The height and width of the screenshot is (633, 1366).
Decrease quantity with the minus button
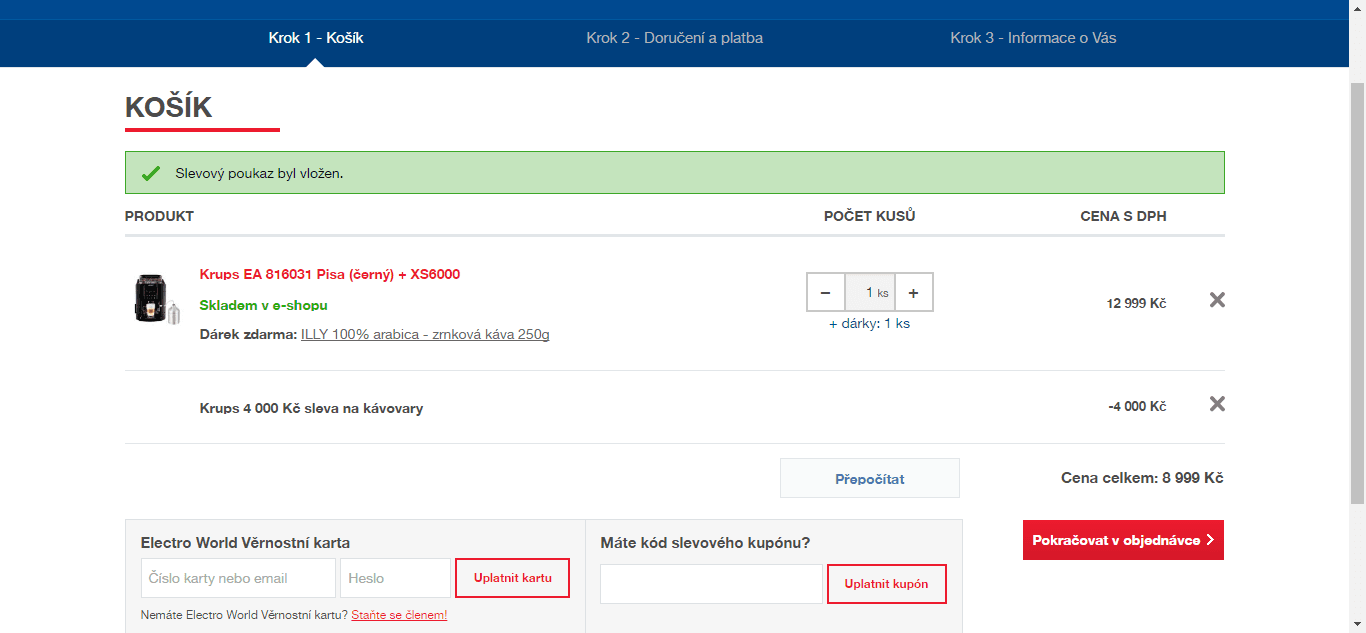coord(825,292)
